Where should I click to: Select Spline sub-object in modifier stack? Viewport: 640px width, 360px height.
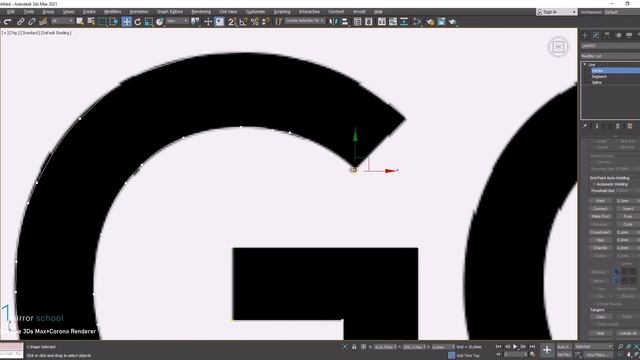click(597, 82)
